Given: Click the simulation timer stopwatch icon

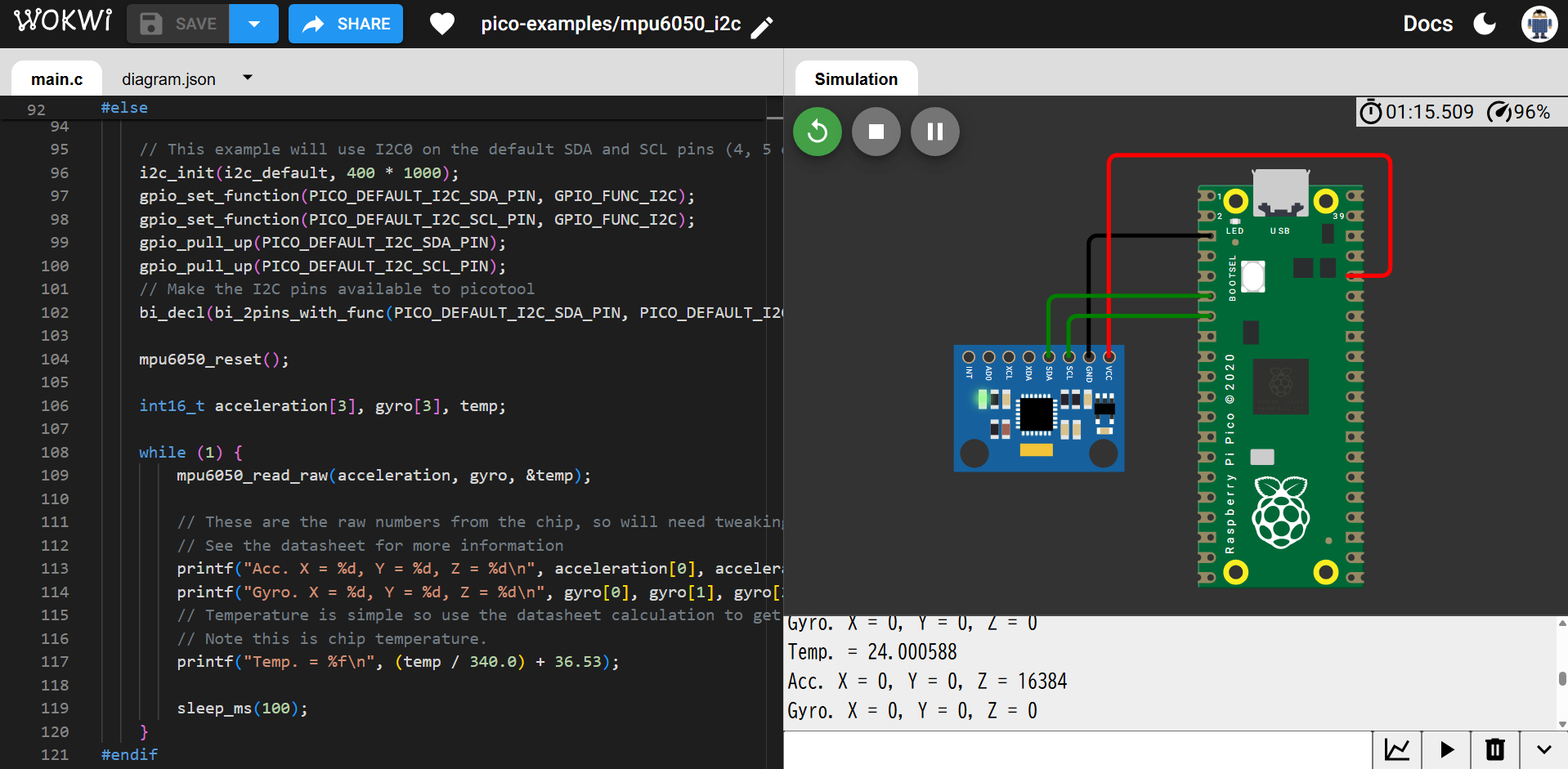Looking at the screenshot, I should 1370,112.
